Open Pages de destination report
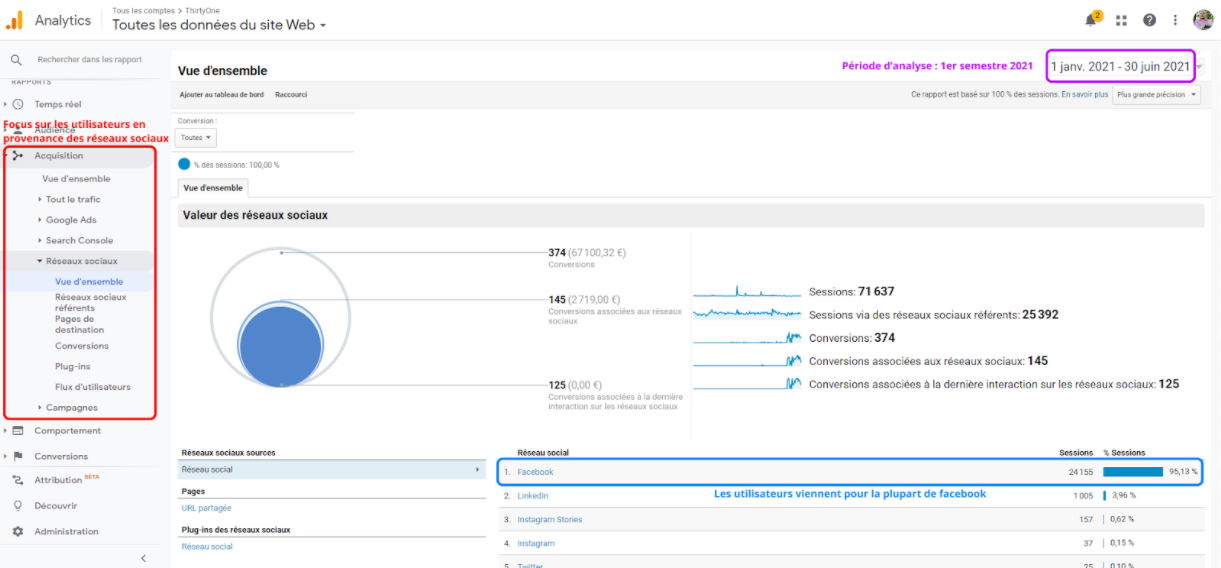The width and height of the screenshot is (1221, 568). (79, 324)
